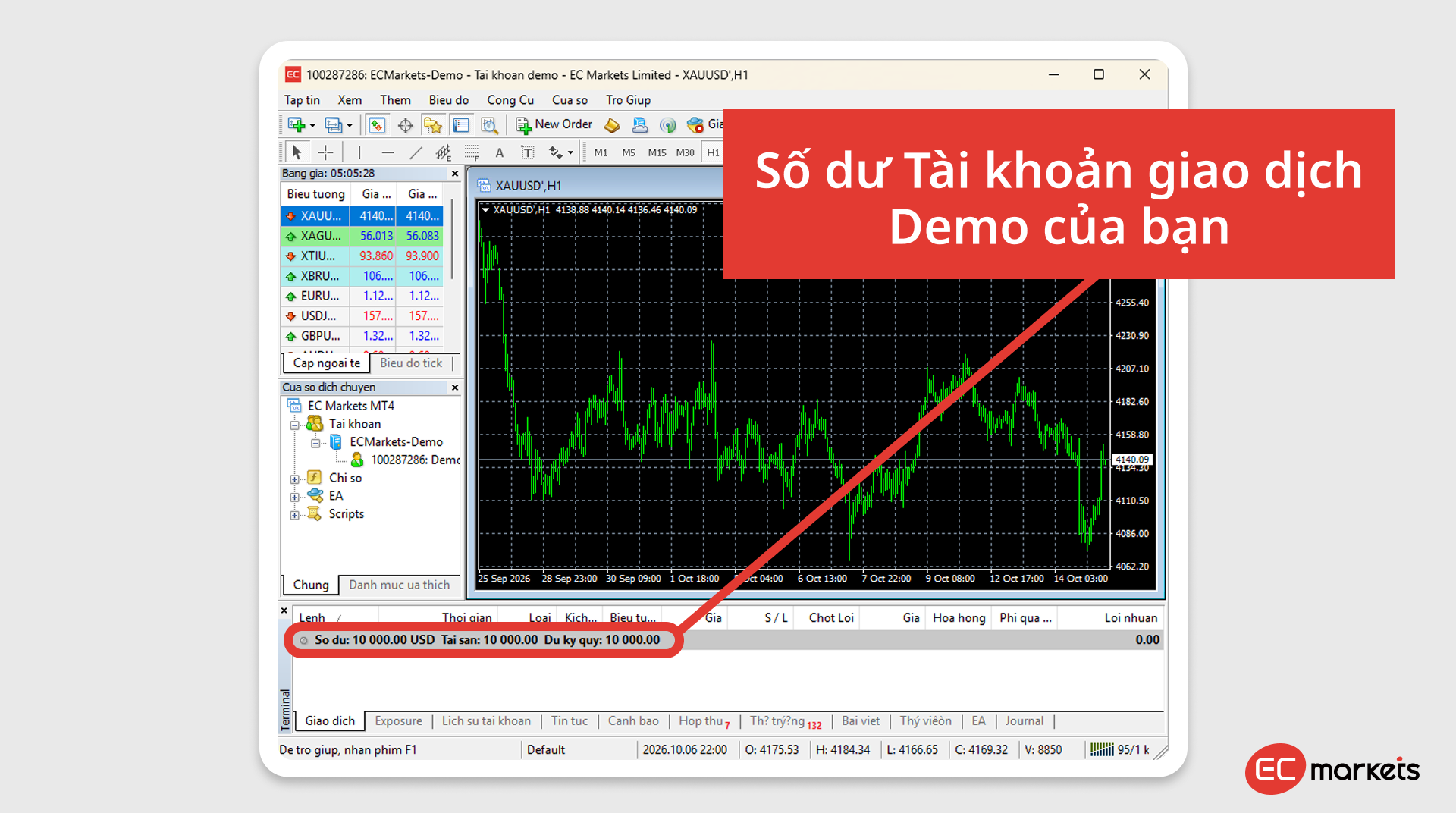The height and width of the screenshot is (813, 1456).
Task: Toggle the H1 timeframe button
Action: pos(713,152)
